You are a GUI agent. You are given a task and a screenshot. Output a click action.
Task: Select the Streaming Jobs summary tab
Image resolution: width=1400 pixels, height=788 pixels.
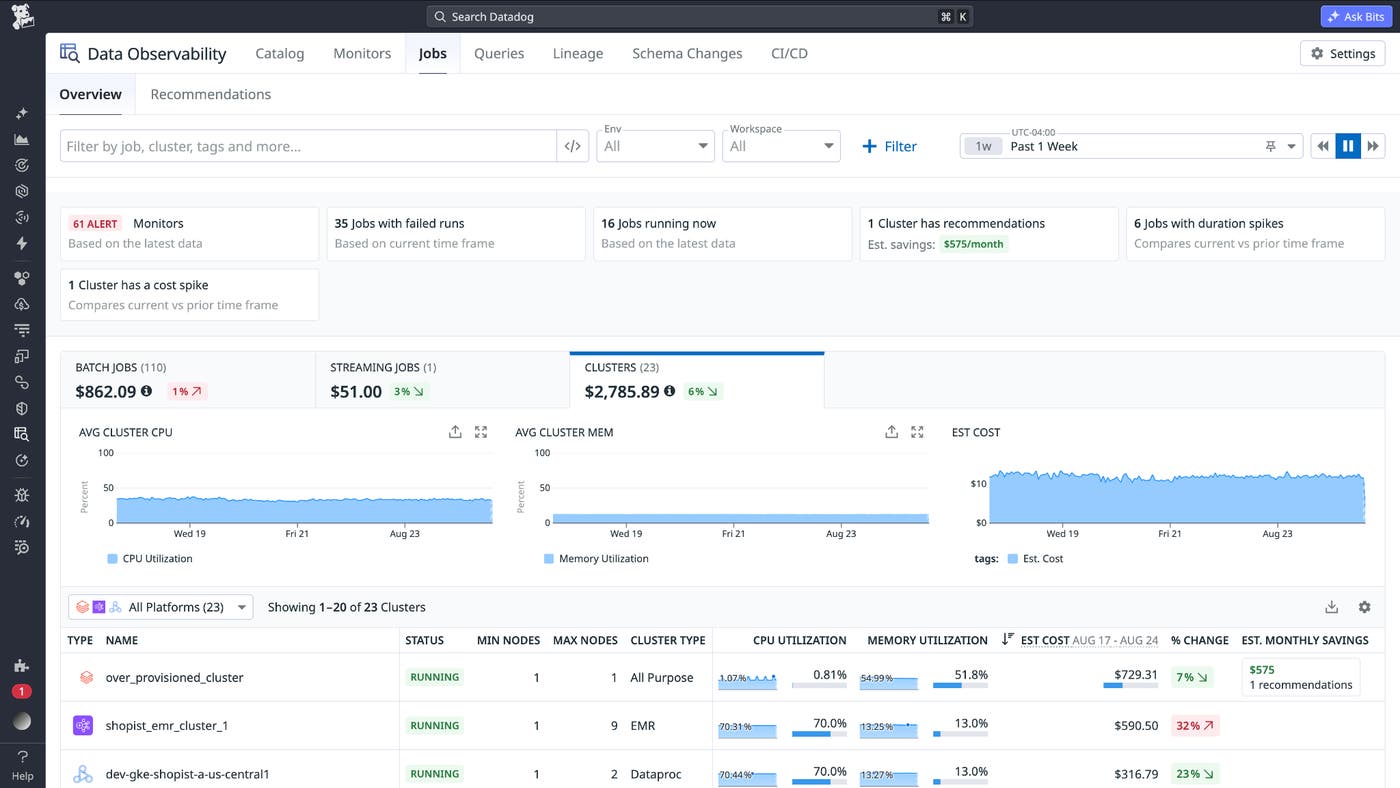coord(442,380)
